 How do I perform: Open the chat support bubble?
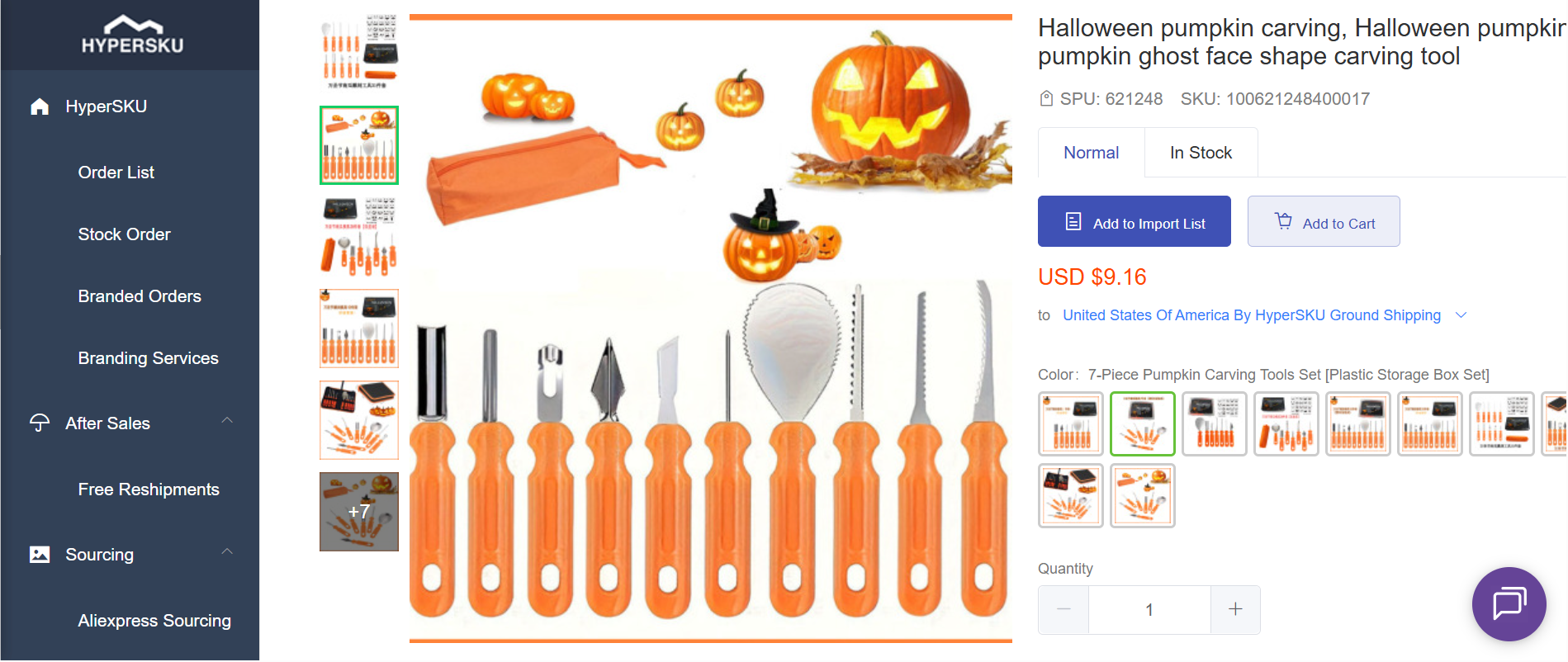(x=1509, y=604)
